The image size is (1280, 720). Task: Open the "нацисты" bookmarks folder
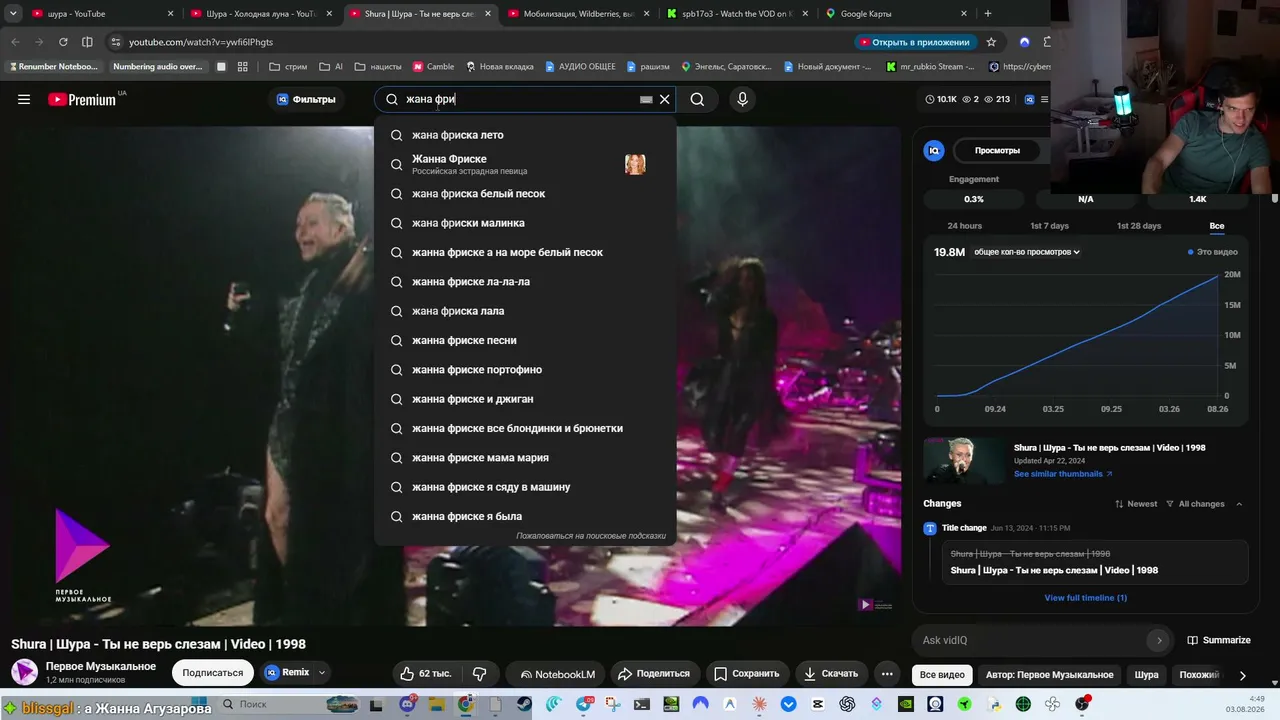point(376,67)
